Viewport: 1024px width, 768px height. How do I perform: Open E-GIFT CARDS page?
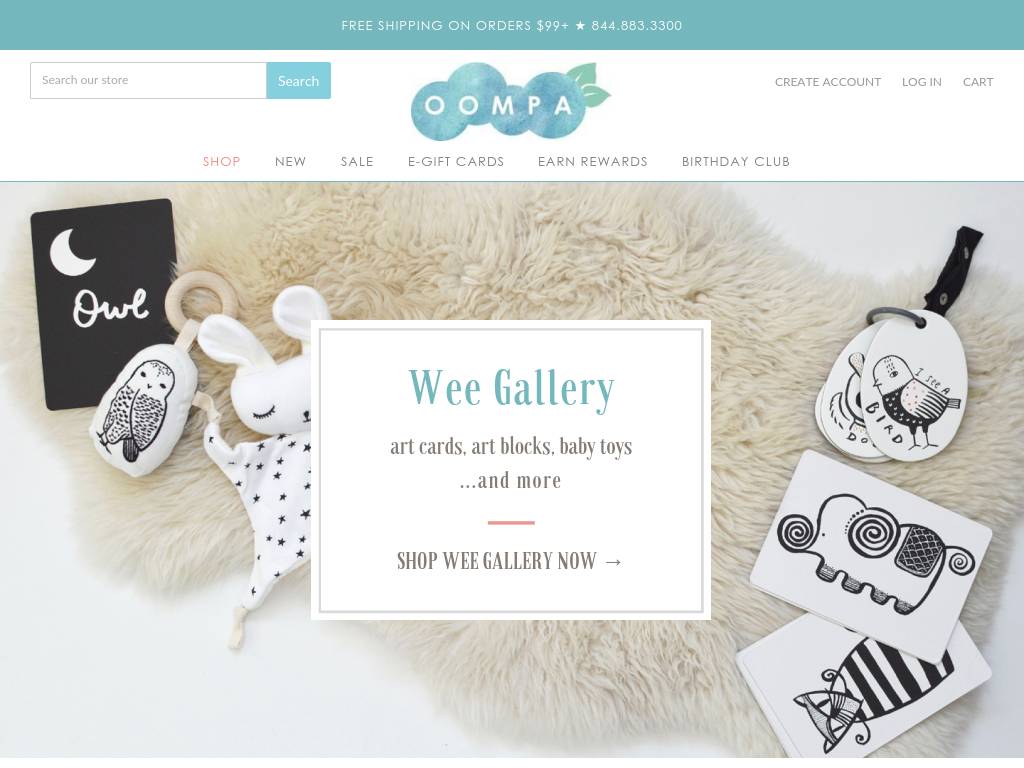point(456,161)
